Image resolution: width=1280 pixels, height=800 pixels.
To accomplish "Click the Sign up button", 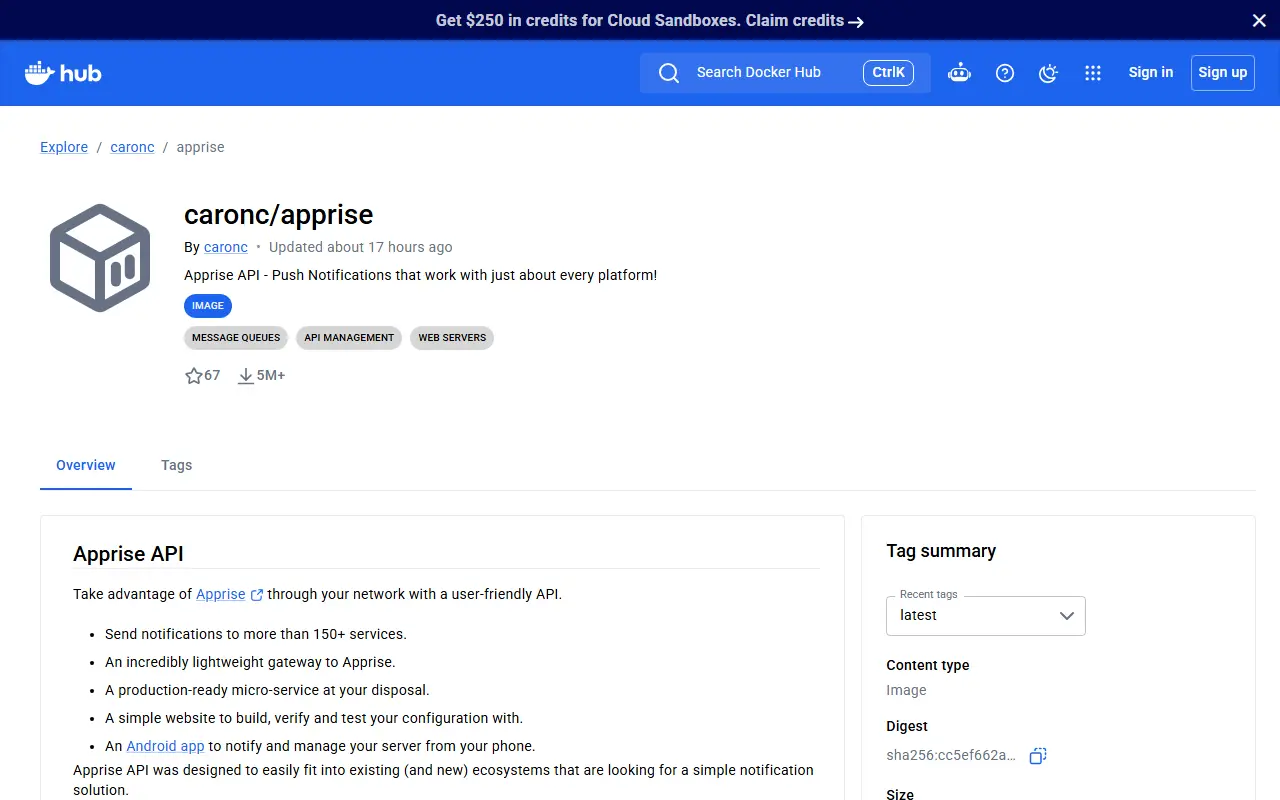I will tap(1223, 73).
